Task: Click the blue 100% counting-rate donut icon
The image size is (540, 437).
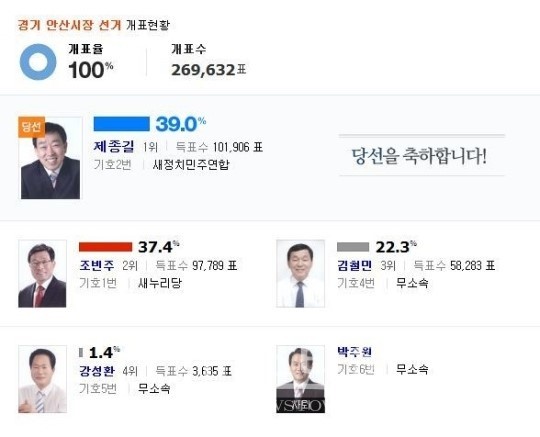Action: point(38,62)
